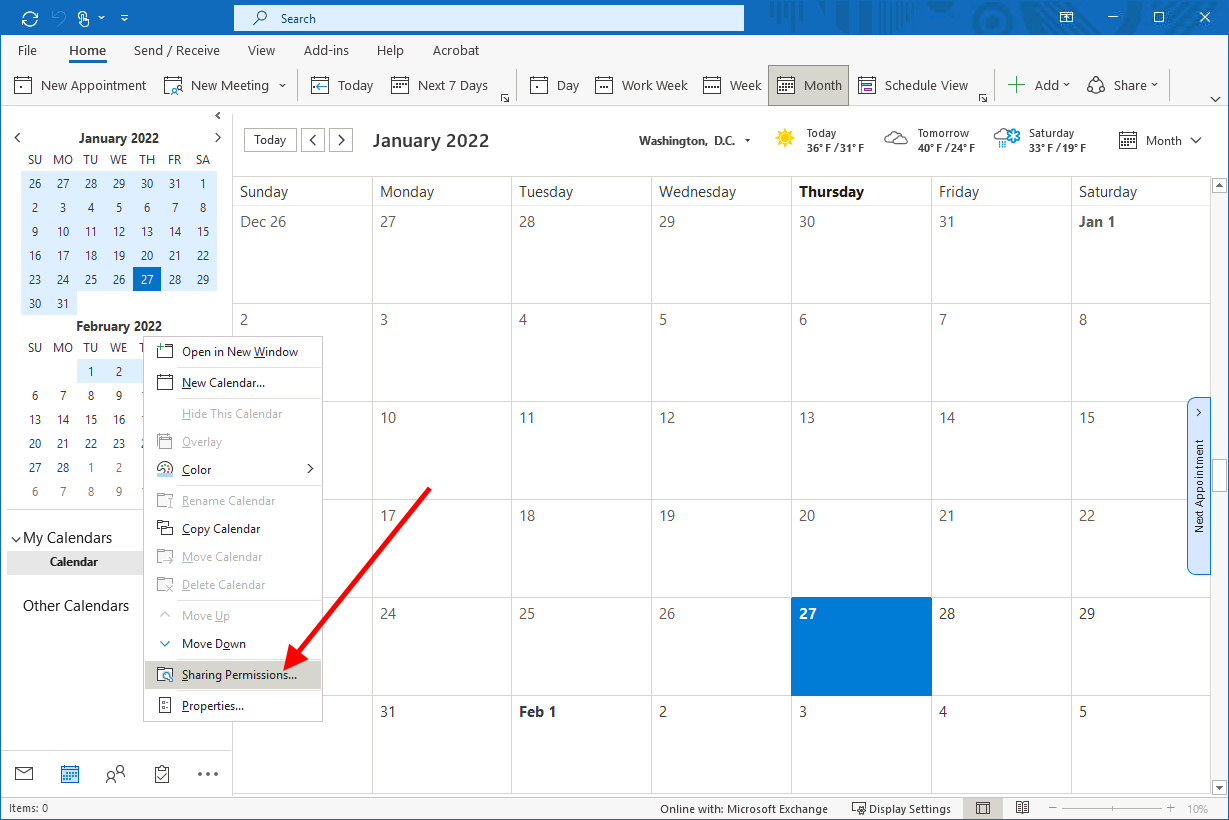The image size is (1229, 820).
Task: Open Display Settings in status bar
Action: (x=901, y=808)
